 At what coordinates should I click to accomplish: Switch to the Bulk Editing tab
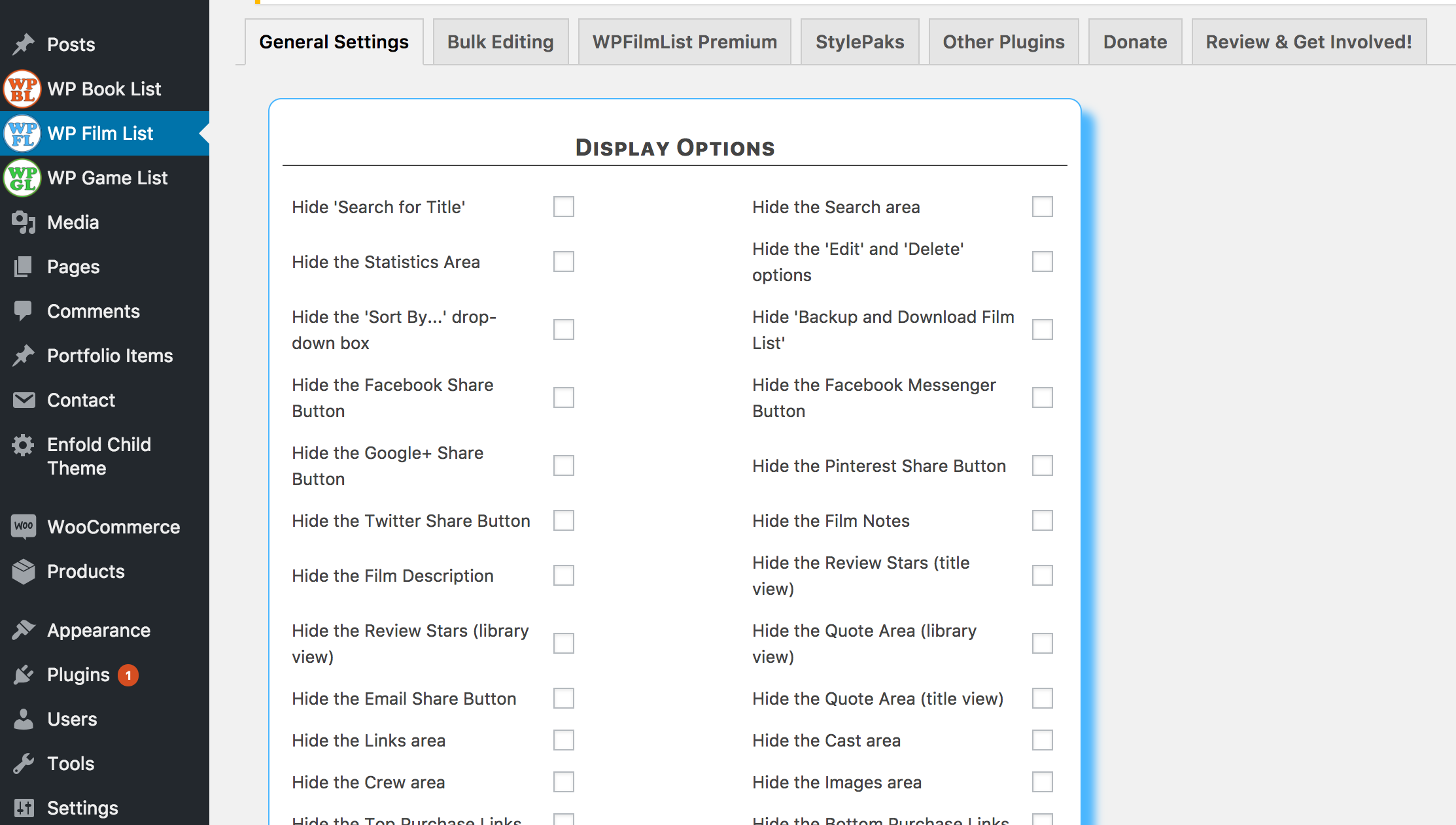click(500, 42)
